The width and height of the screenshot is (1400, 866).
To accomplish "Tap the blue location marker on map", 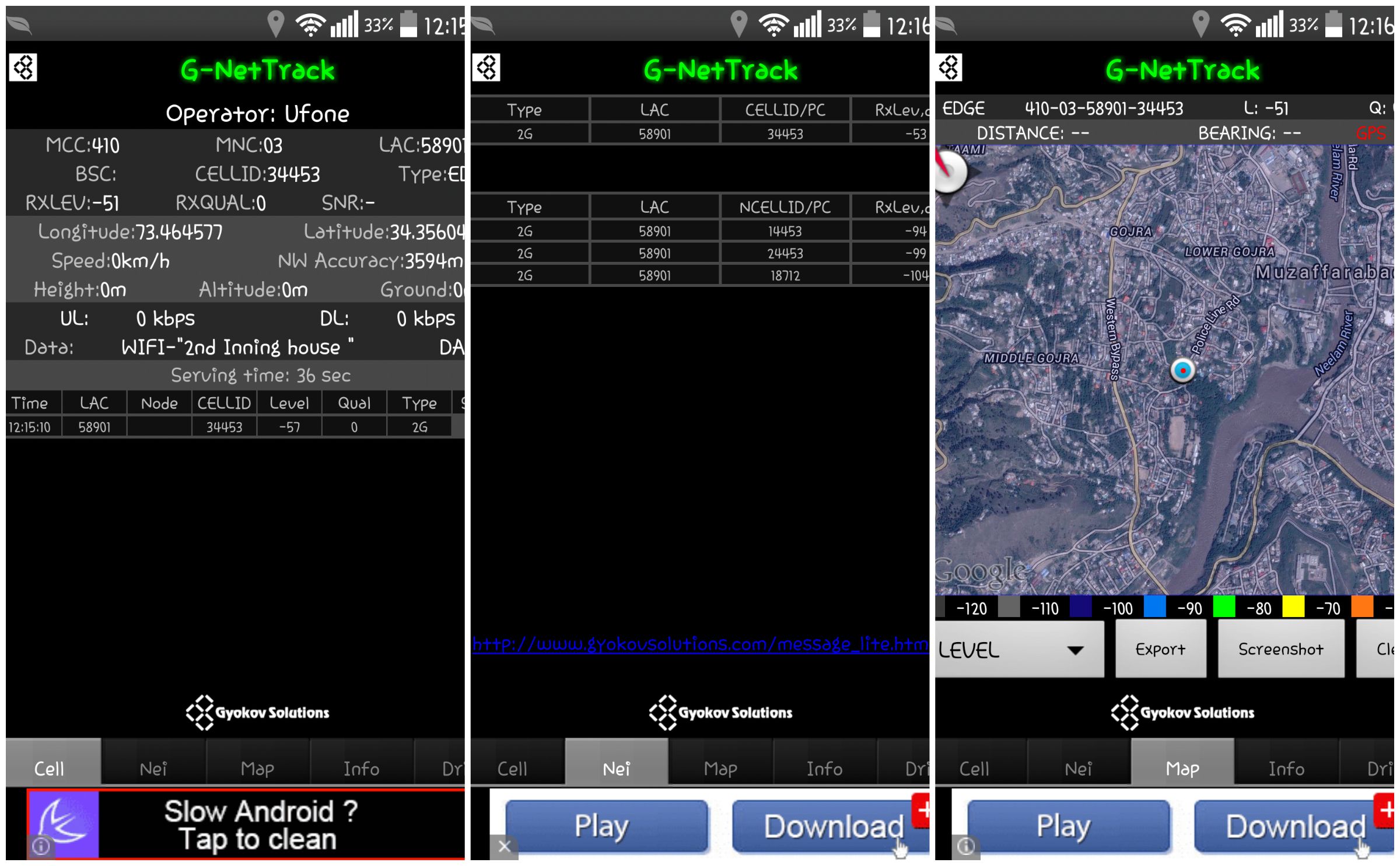I will click(1184, 371).
